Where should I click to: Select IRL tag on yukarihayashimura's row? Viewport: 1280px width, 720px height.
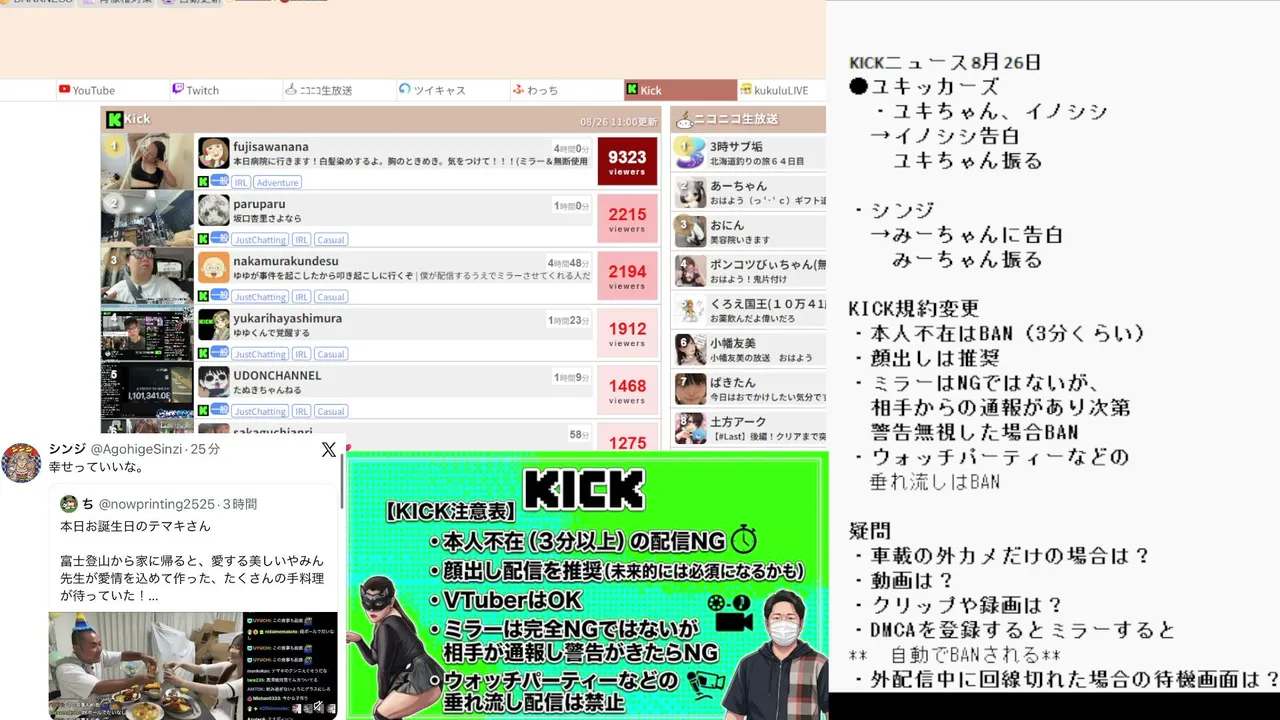302,354
